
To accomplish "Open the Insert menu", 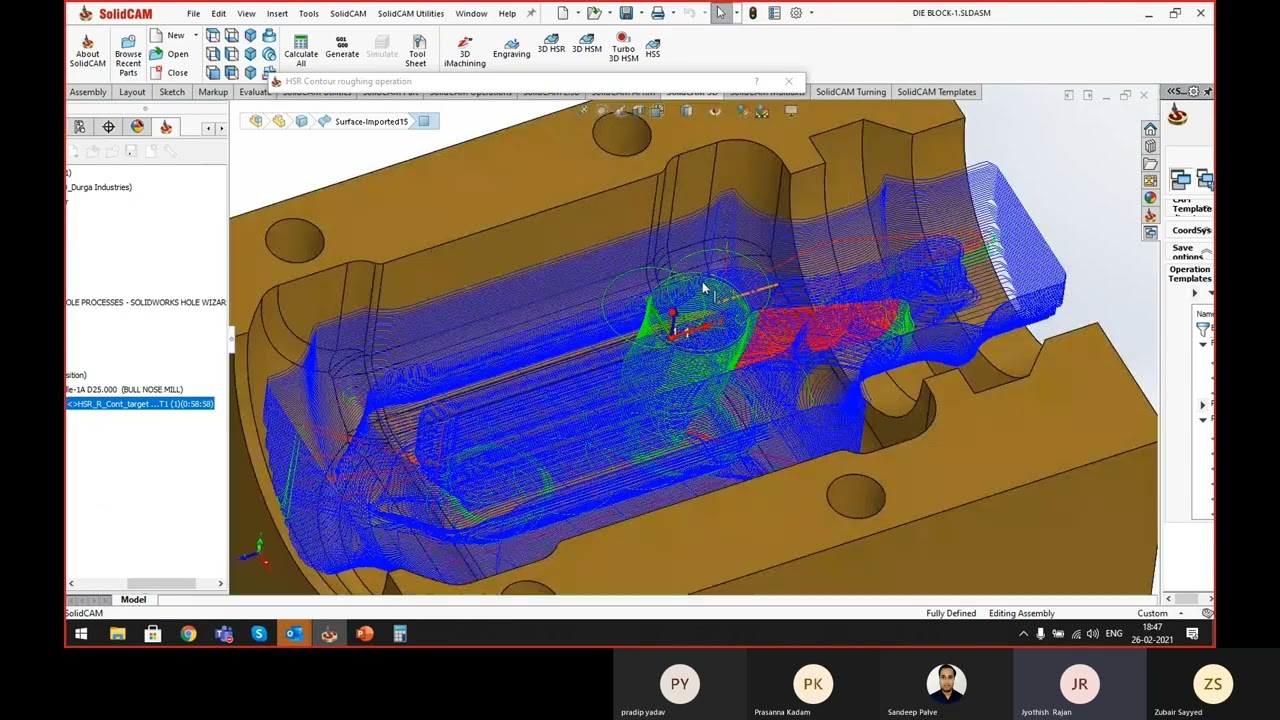I will [277, 14].
